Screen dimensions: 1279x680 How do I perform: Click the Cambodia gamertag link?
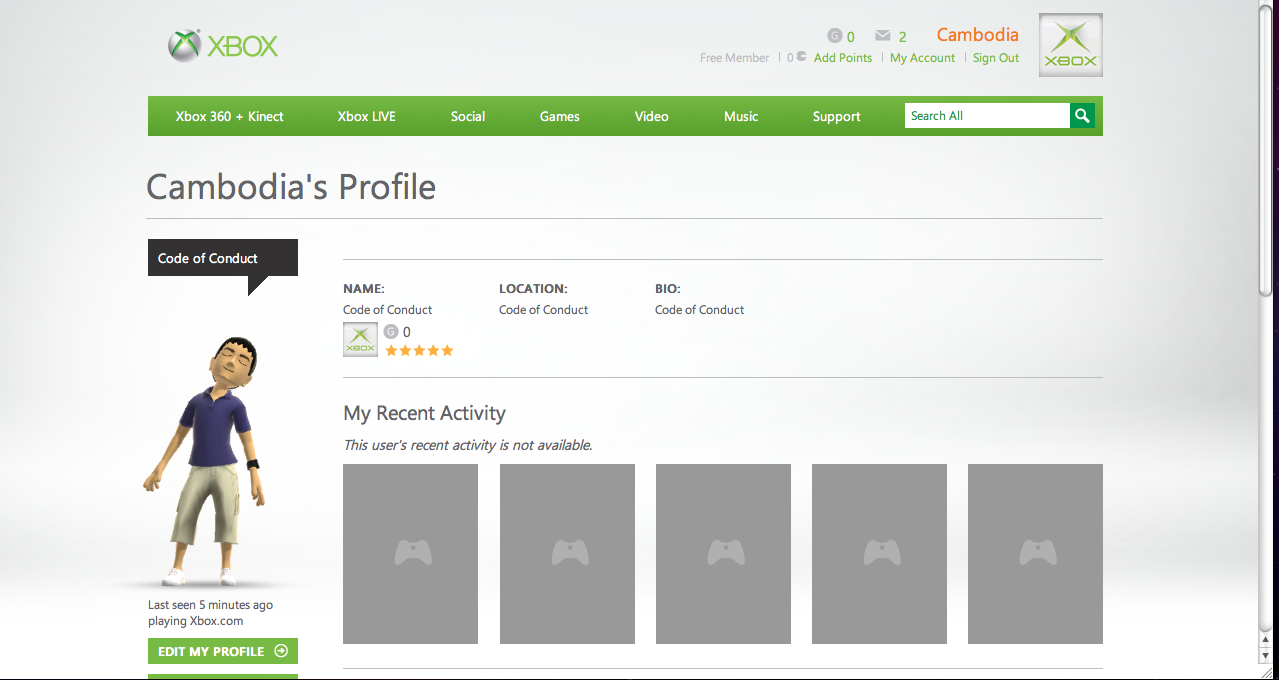pyautogui.click(x=977, y=35)
